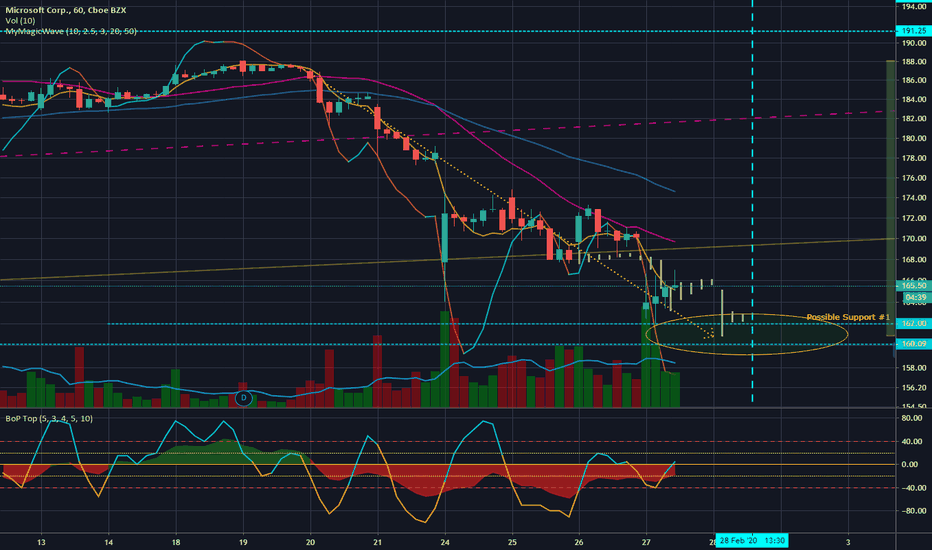
Task: Click the 80.00 BoP scale label
Action: (913, 418)
